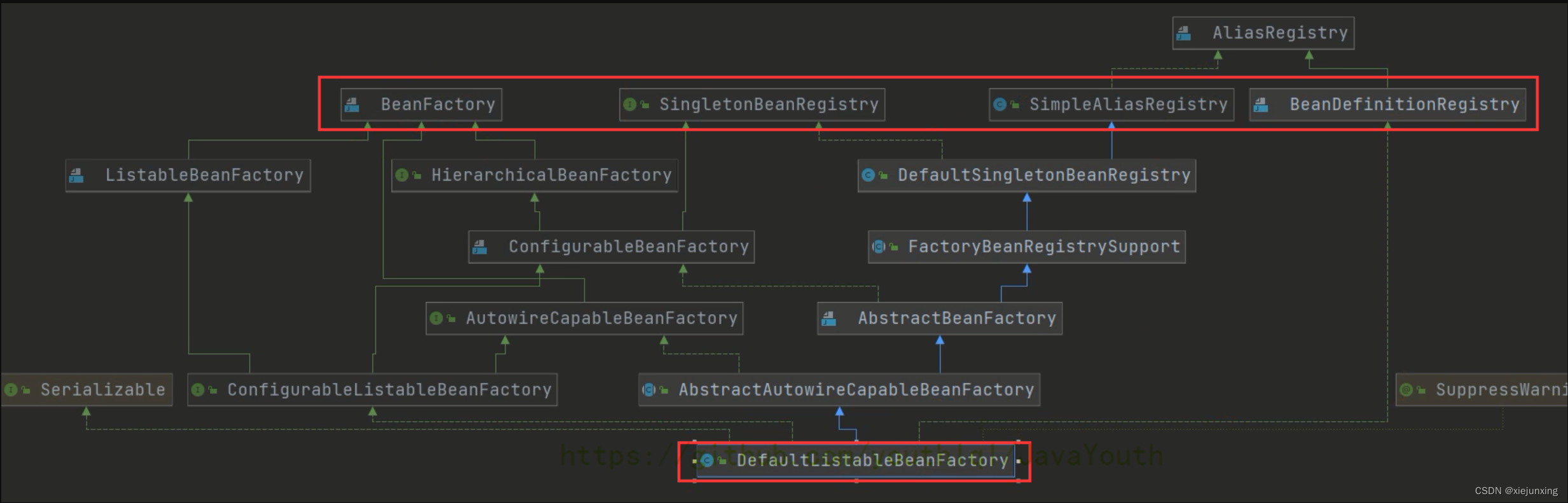Select the HierarchicalBeanFactory node
The width and height of the screenshot is (1568, 503).
pyautogui.click(x=535, y=176)
